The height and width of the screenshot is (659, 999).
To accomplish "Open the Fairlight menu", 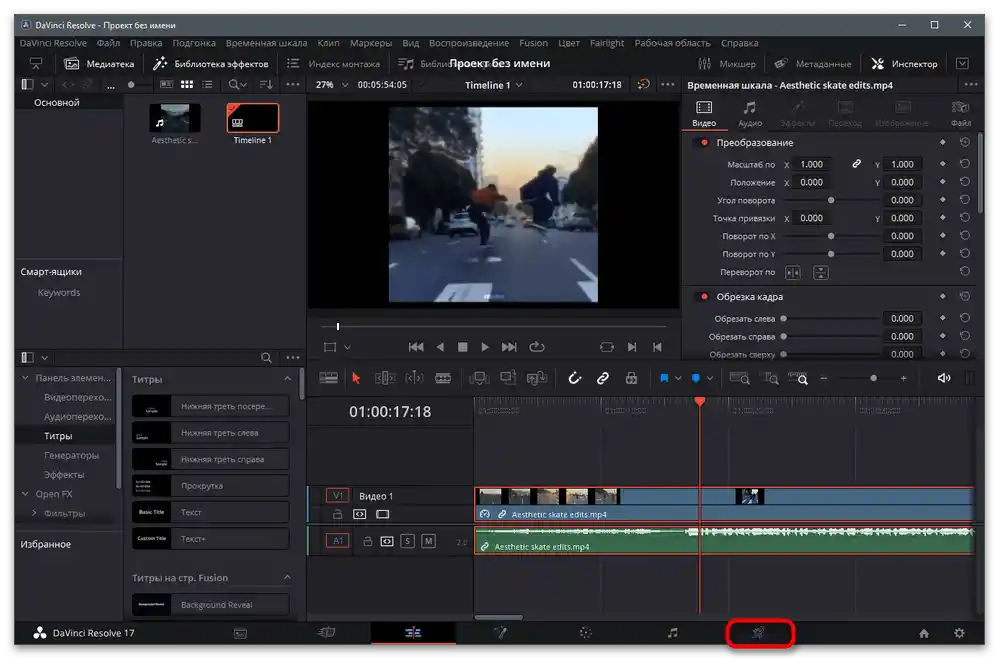I will pyautogui.click(x=607, y=43).
